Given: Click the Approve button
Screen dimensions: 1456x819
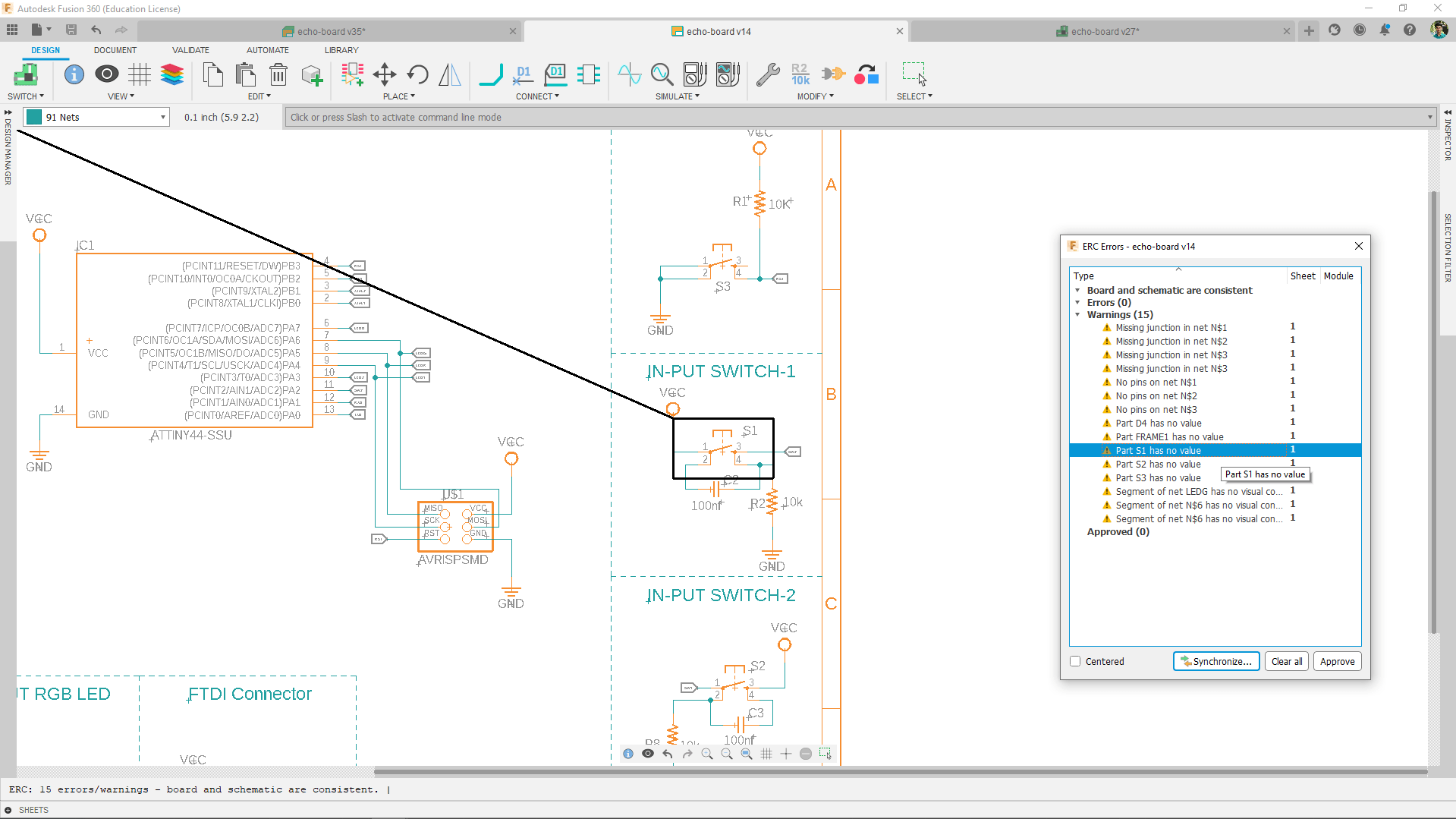Looking at the screenshot, I should point(1337,661).
